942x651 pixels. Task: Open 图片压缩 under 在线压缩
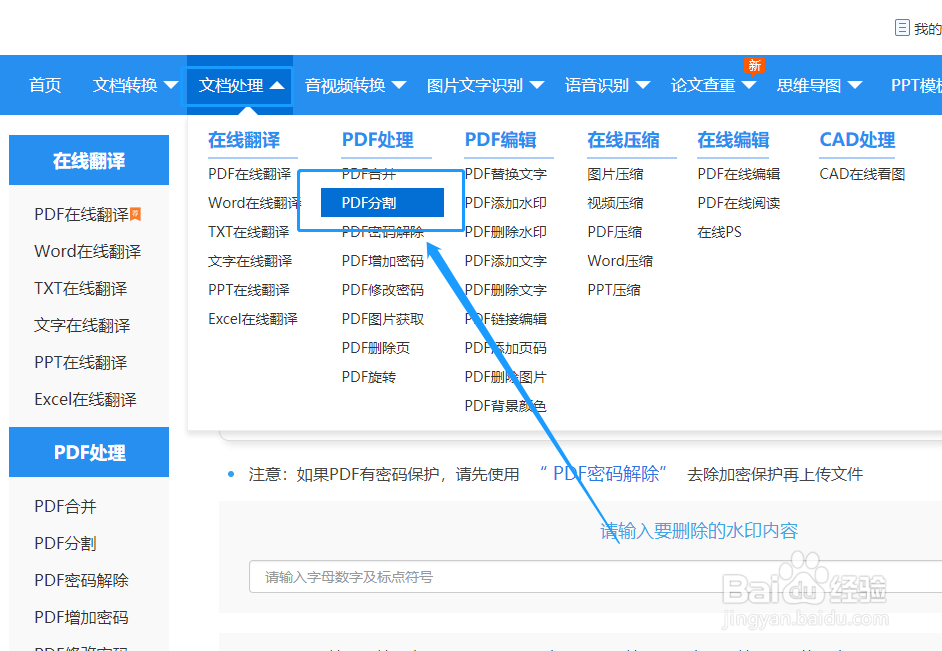coord(617,173)
